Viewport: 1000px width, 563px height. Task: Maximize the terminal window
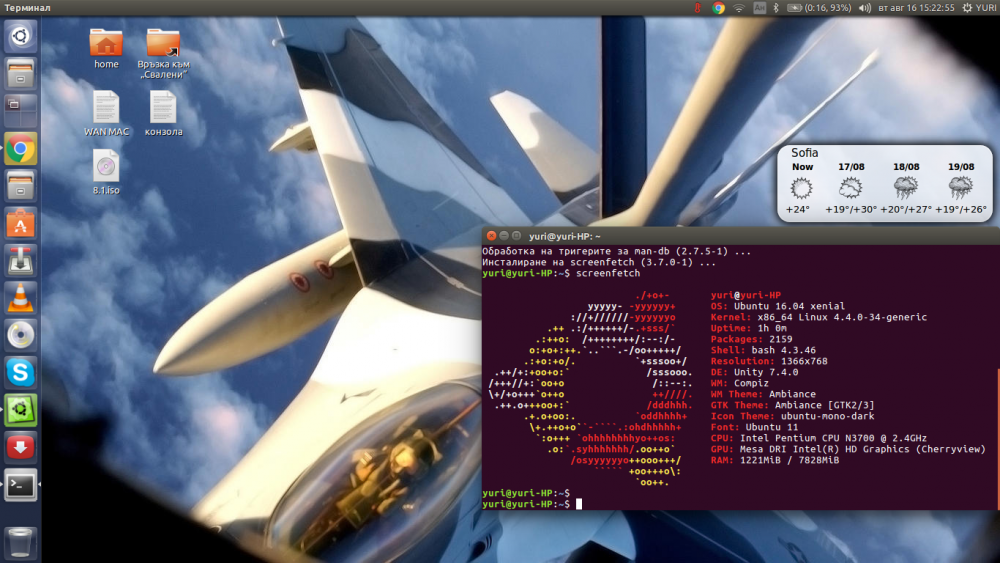pos(517,236)
